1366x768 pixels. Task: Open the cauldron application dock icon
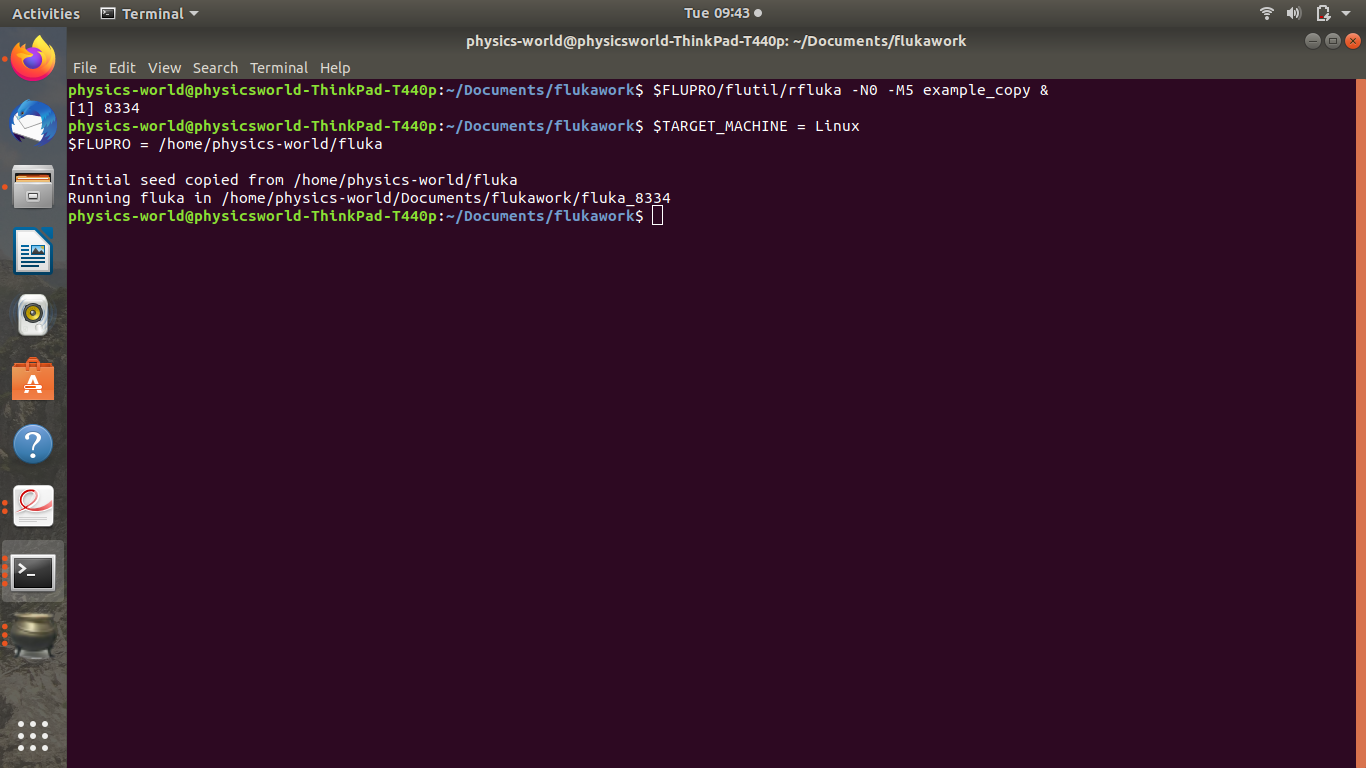tap(33, 636)
